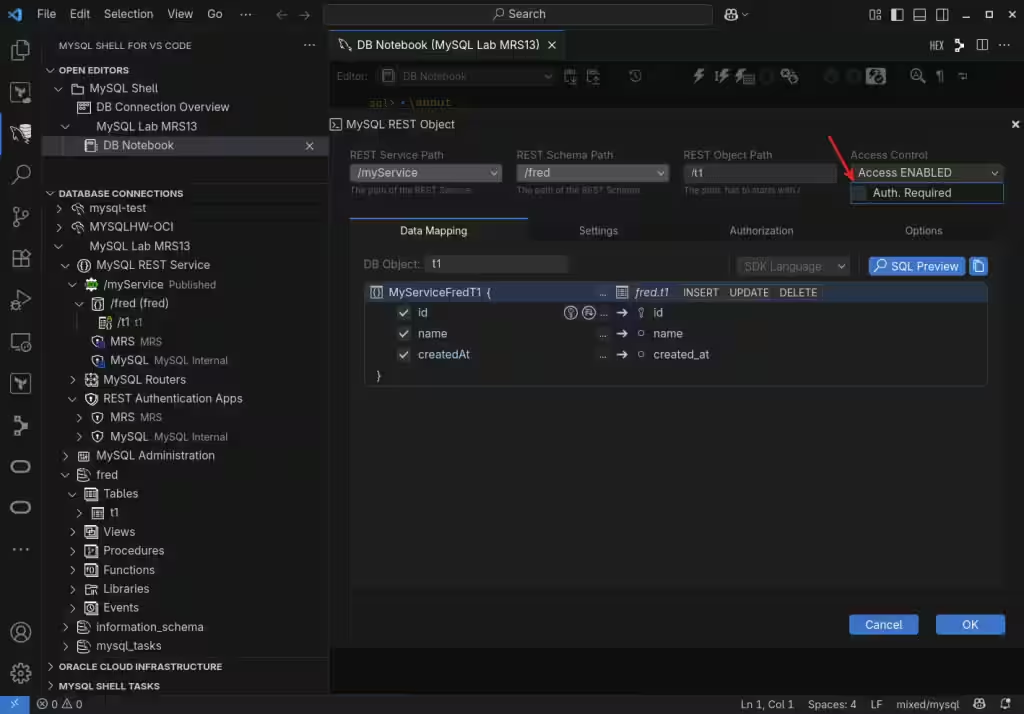Open Source Control in activity bar
This screenshot has width=1024, height=714.
coord(20,216)
